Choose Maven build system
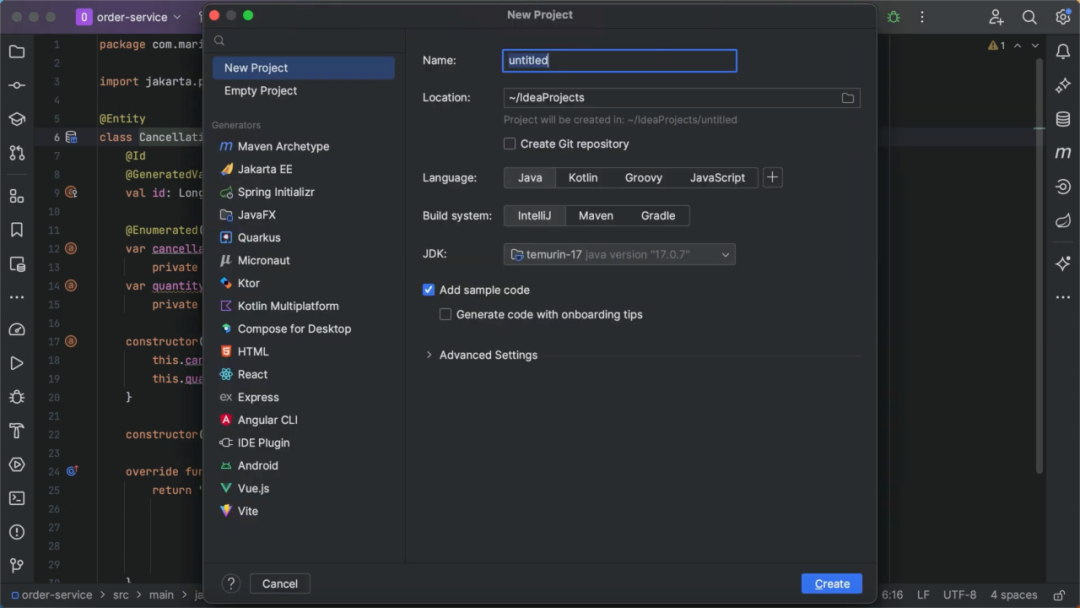Viewport: 1080px width, 608px height. point(596,216)
